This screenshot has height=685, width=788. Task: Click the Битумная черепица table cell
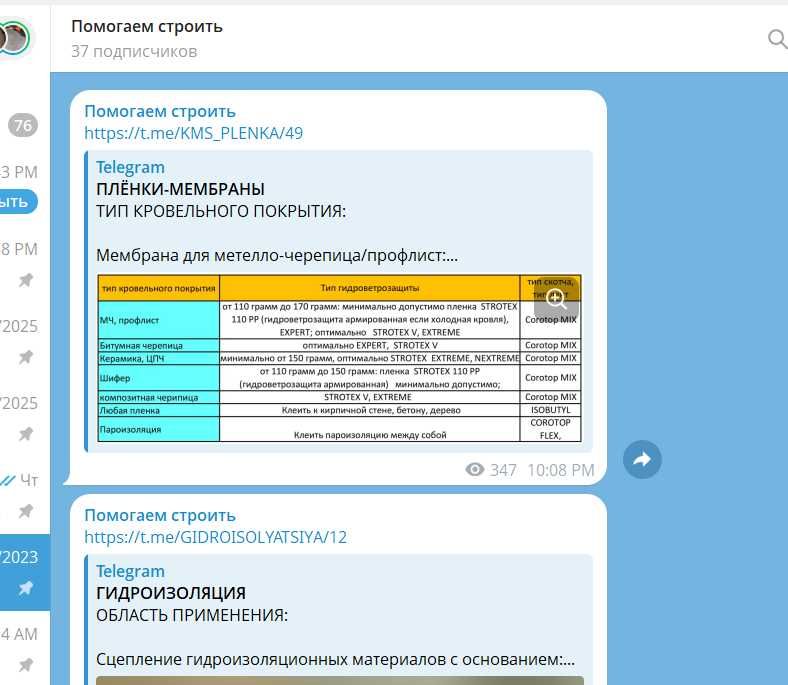(159, 345)
